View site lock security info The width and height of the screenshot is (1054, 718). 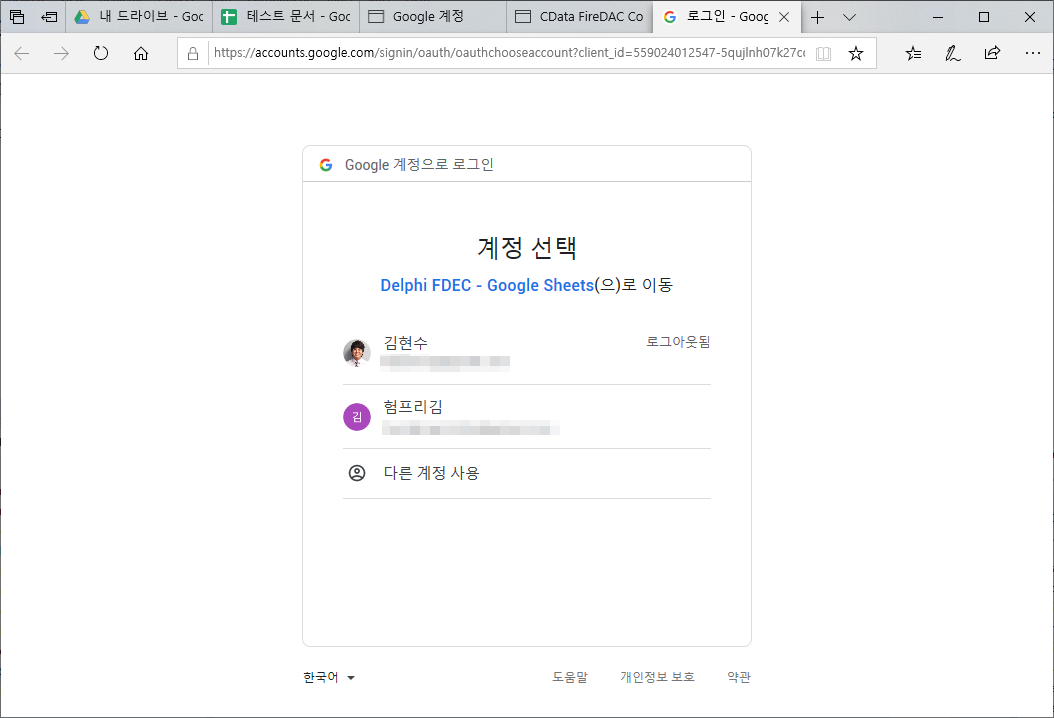(x=193, y=53)
